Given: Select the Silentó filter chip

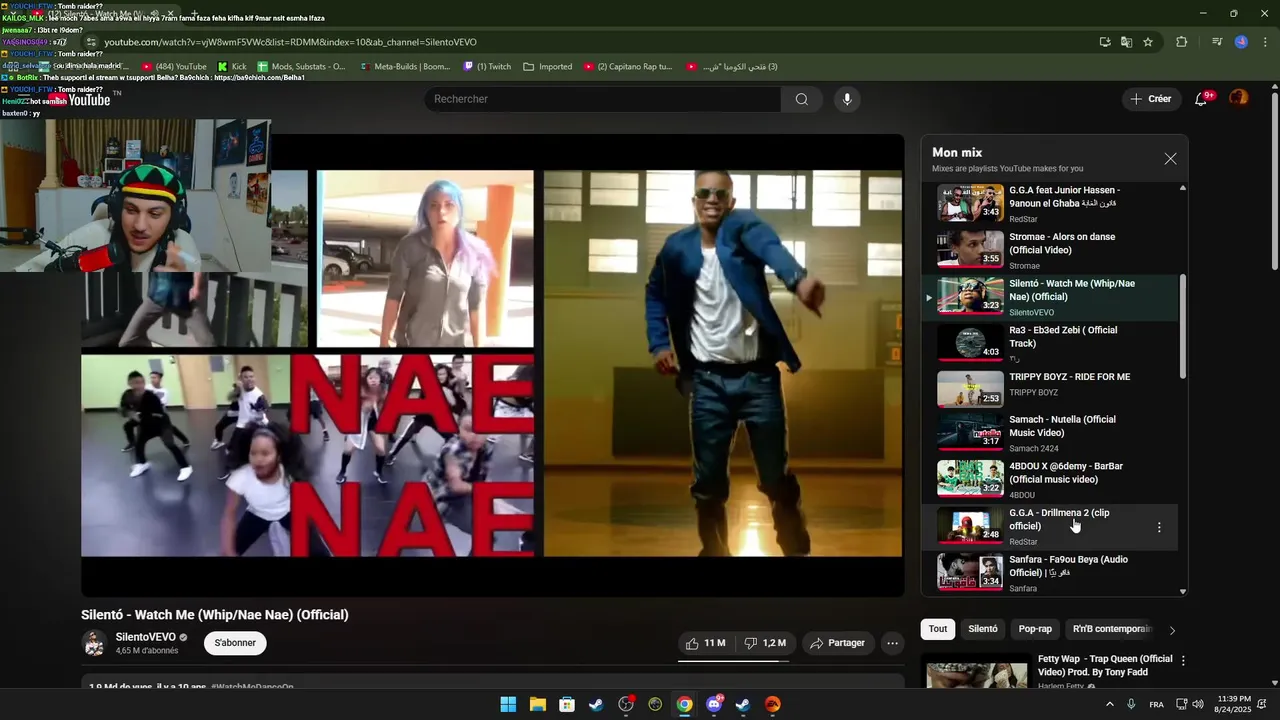Looking at the screenshot, I should [x=983, y=629].
